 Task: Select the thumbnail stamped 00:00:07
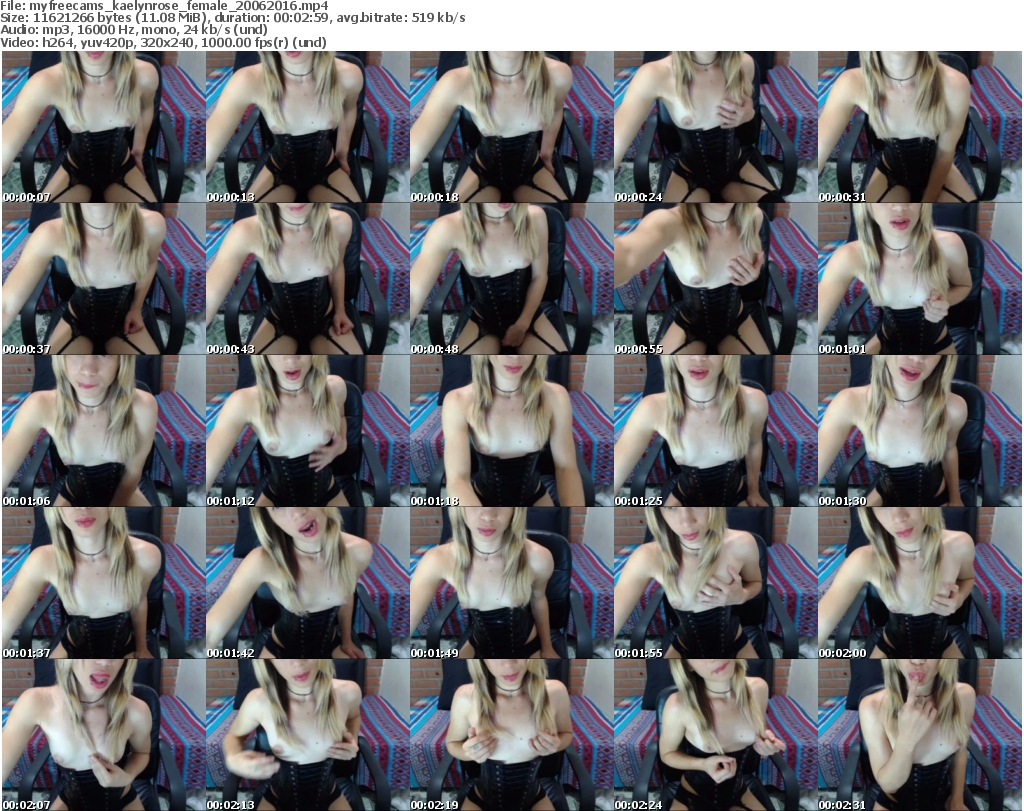click(x=103, y=127)
